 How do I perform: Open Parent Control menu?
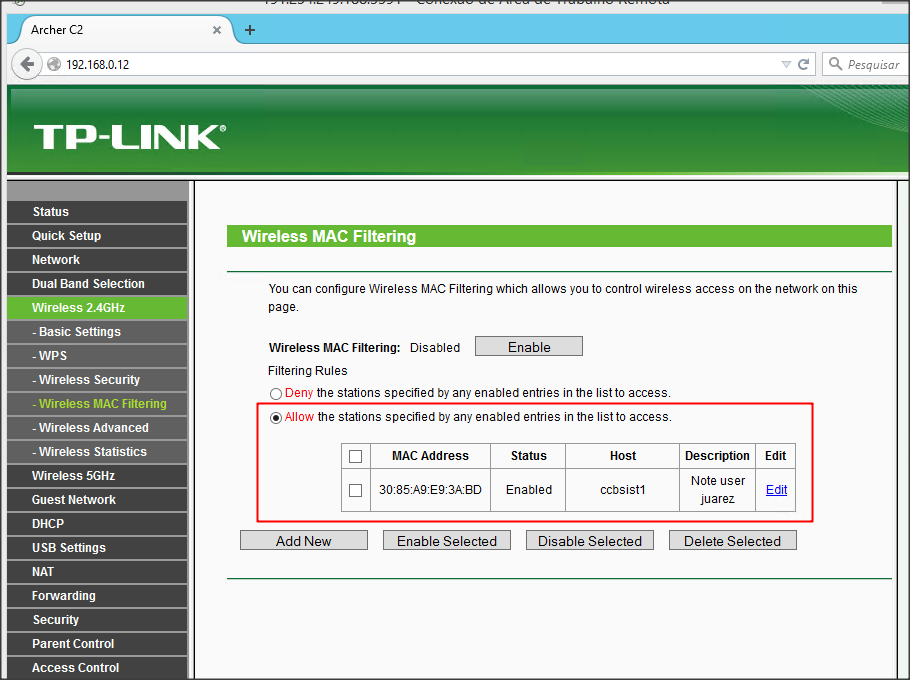(x=98, y=644)
